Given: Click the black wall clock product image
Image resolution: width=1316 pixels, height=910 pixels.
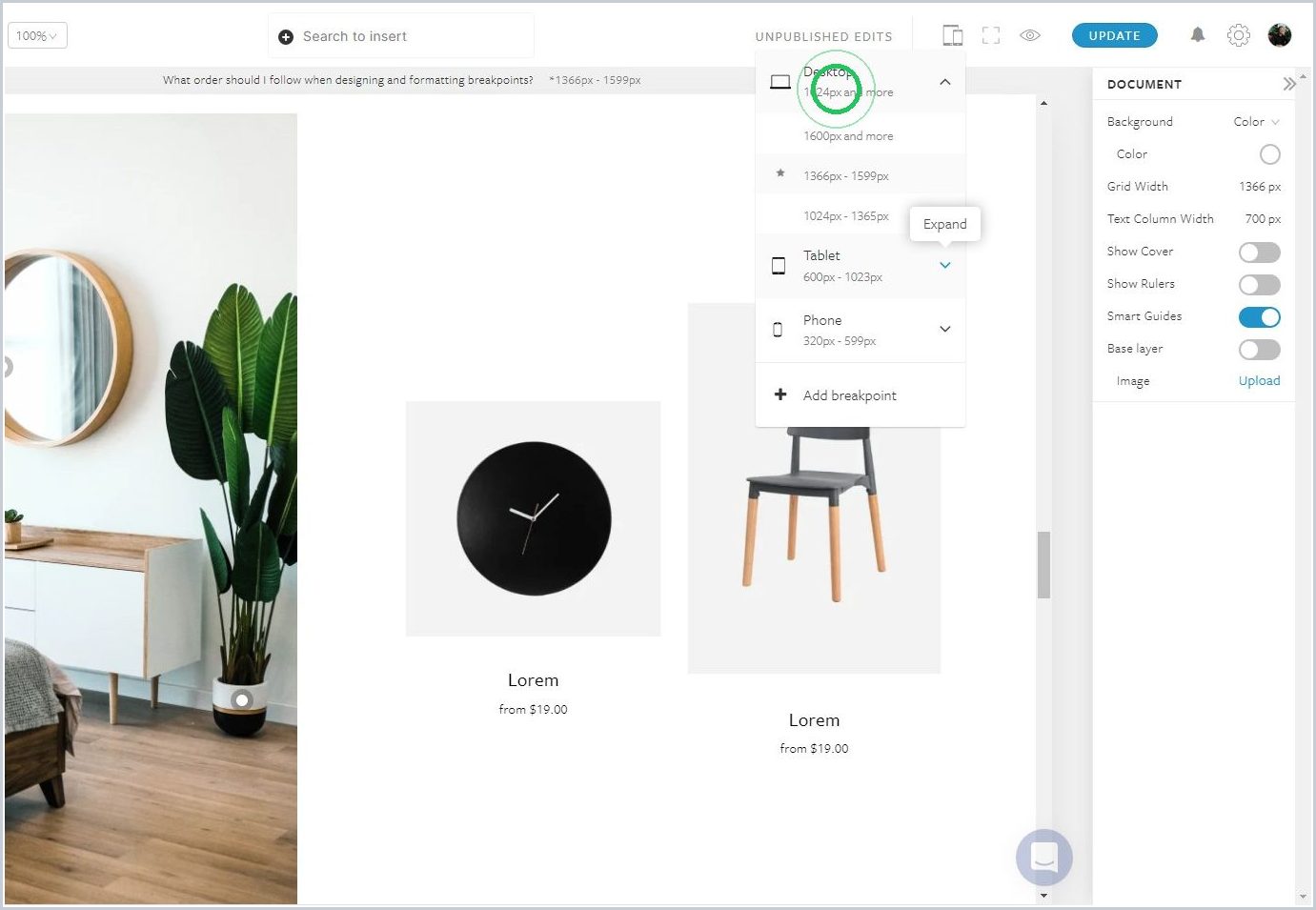Looking at the screenshot, I should (533, 518).
